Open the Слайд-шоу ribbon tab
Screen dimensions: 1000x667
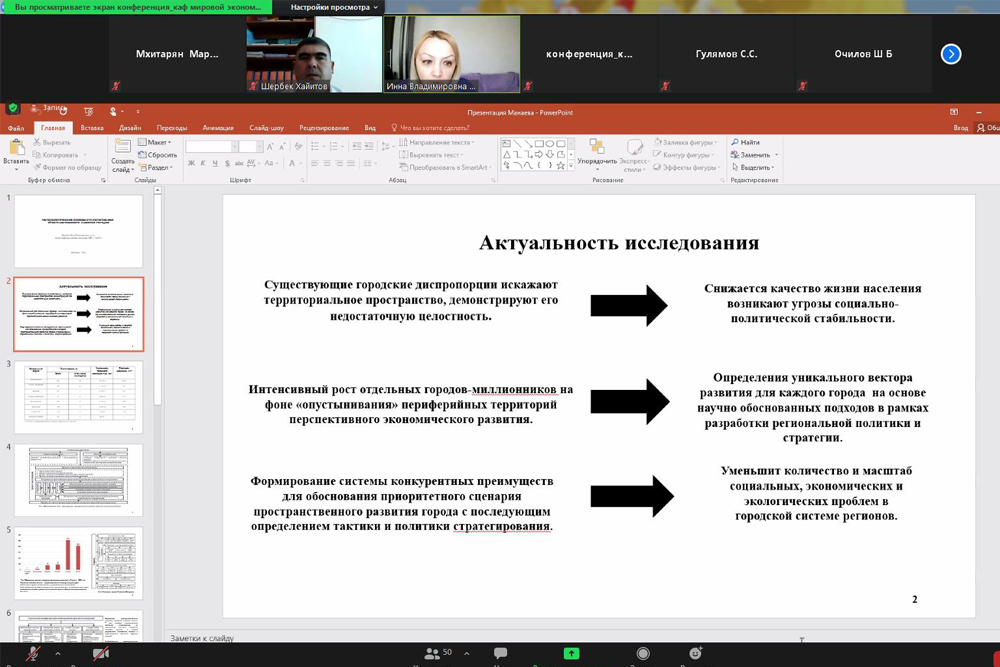266,128
